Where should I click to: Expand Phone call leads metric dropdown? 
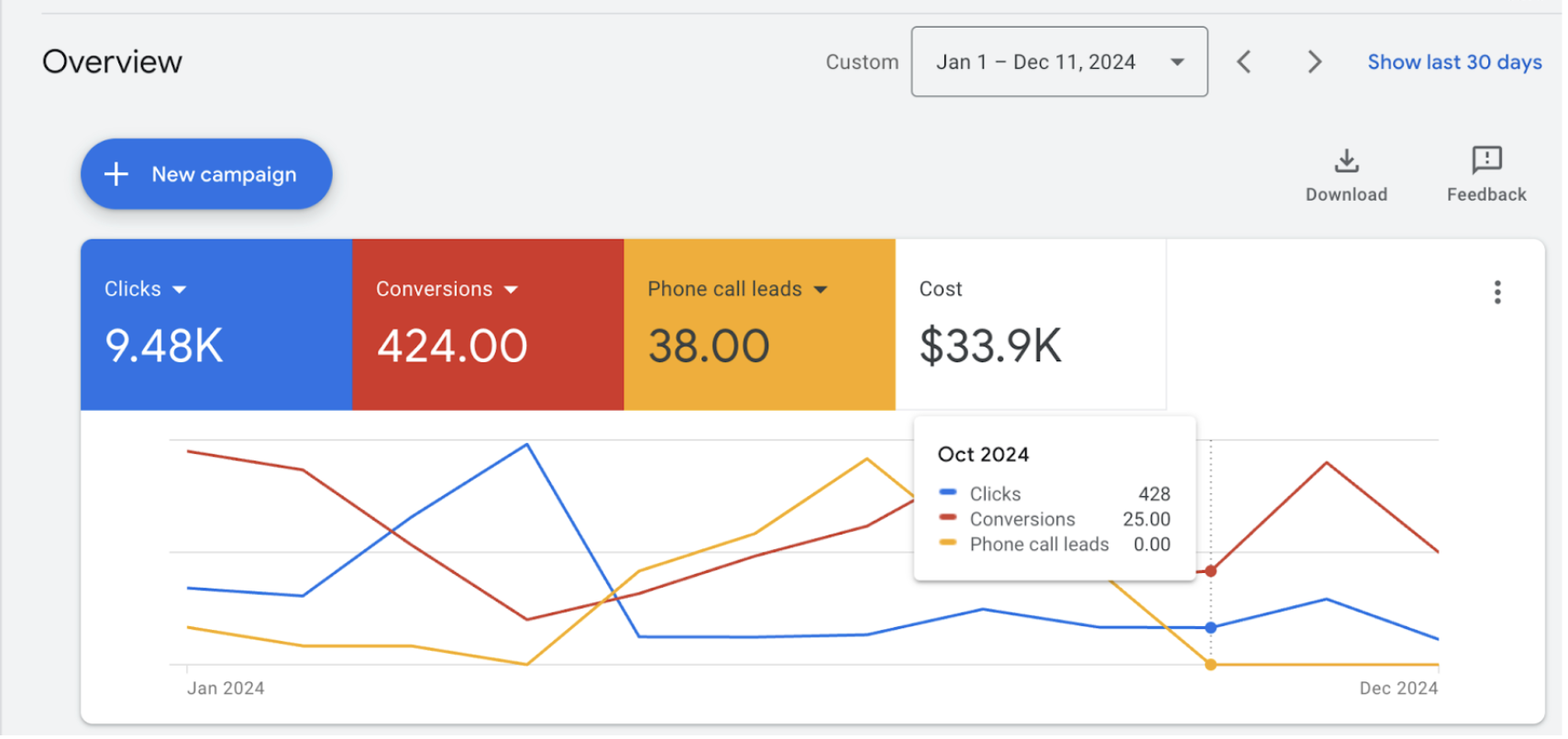coord(821,290)
